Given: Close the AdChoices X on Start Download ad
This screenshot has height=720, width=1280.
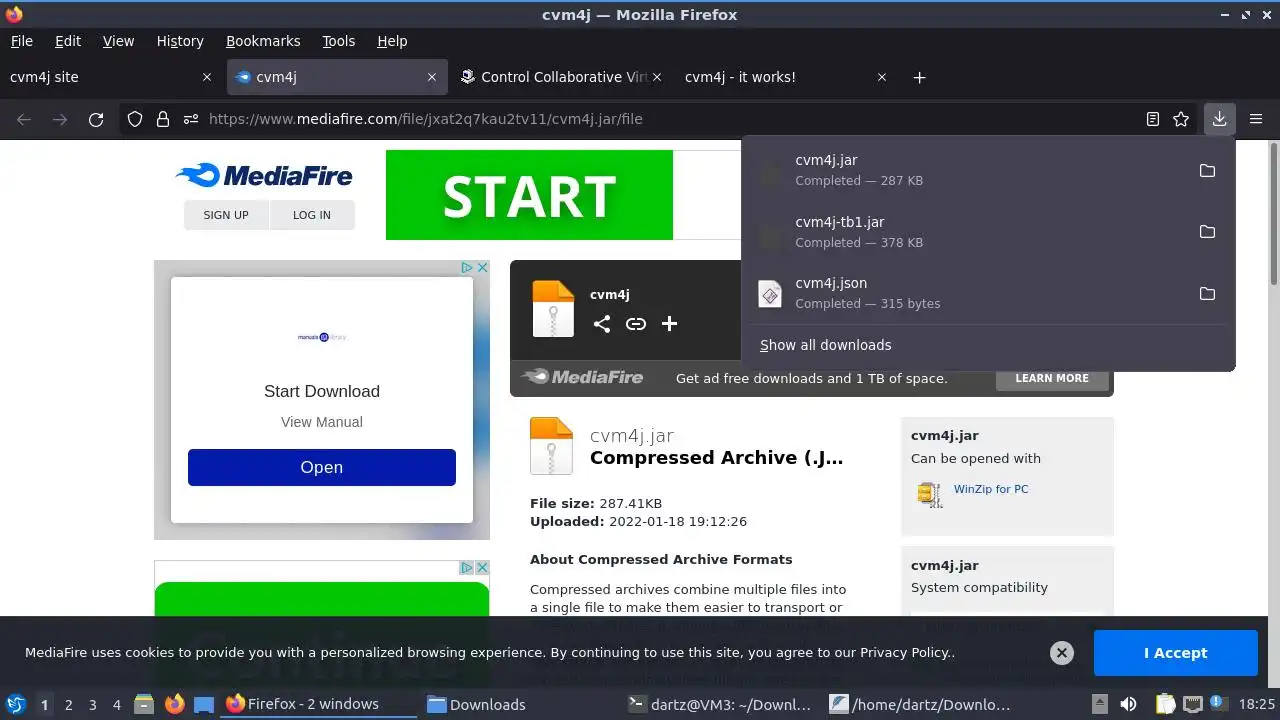Looking at the screenshot, I should click(x=482, y=268).
